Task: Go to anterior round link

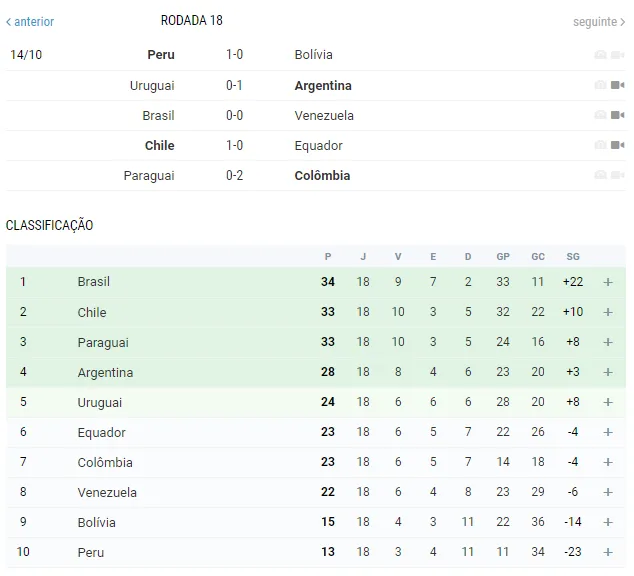Action: point(30,21)
